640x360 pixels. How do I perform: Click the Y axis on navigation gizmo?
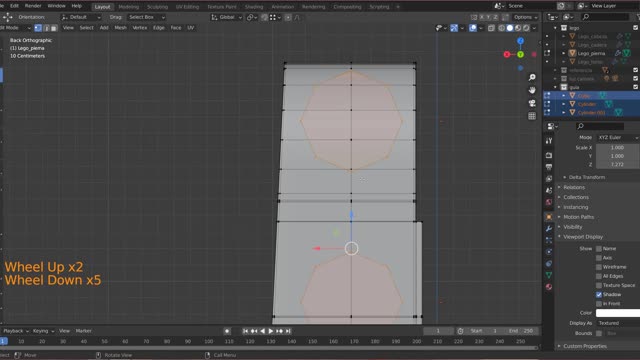[520, 54]
